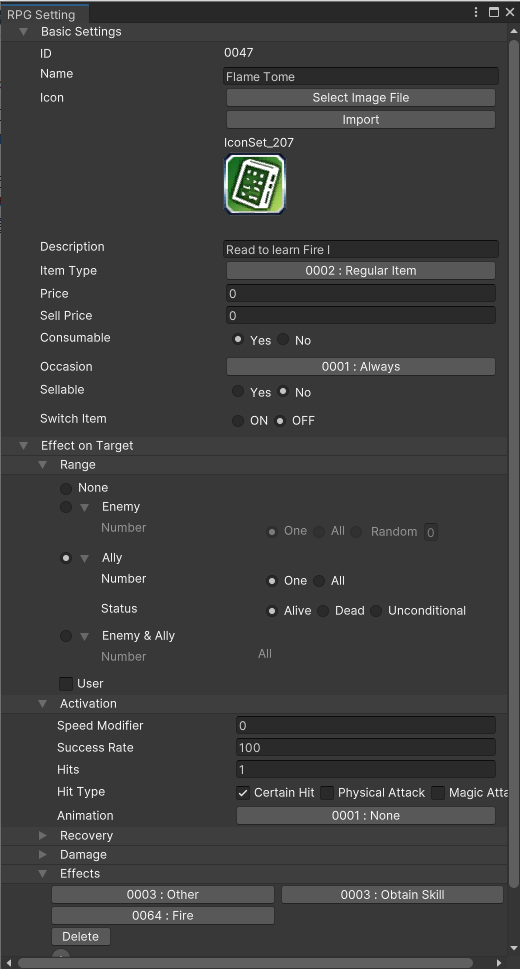Click the scroll down arrow of vertical scrollbar
This screenshot has height=969, width=520.
pos(513,948)
